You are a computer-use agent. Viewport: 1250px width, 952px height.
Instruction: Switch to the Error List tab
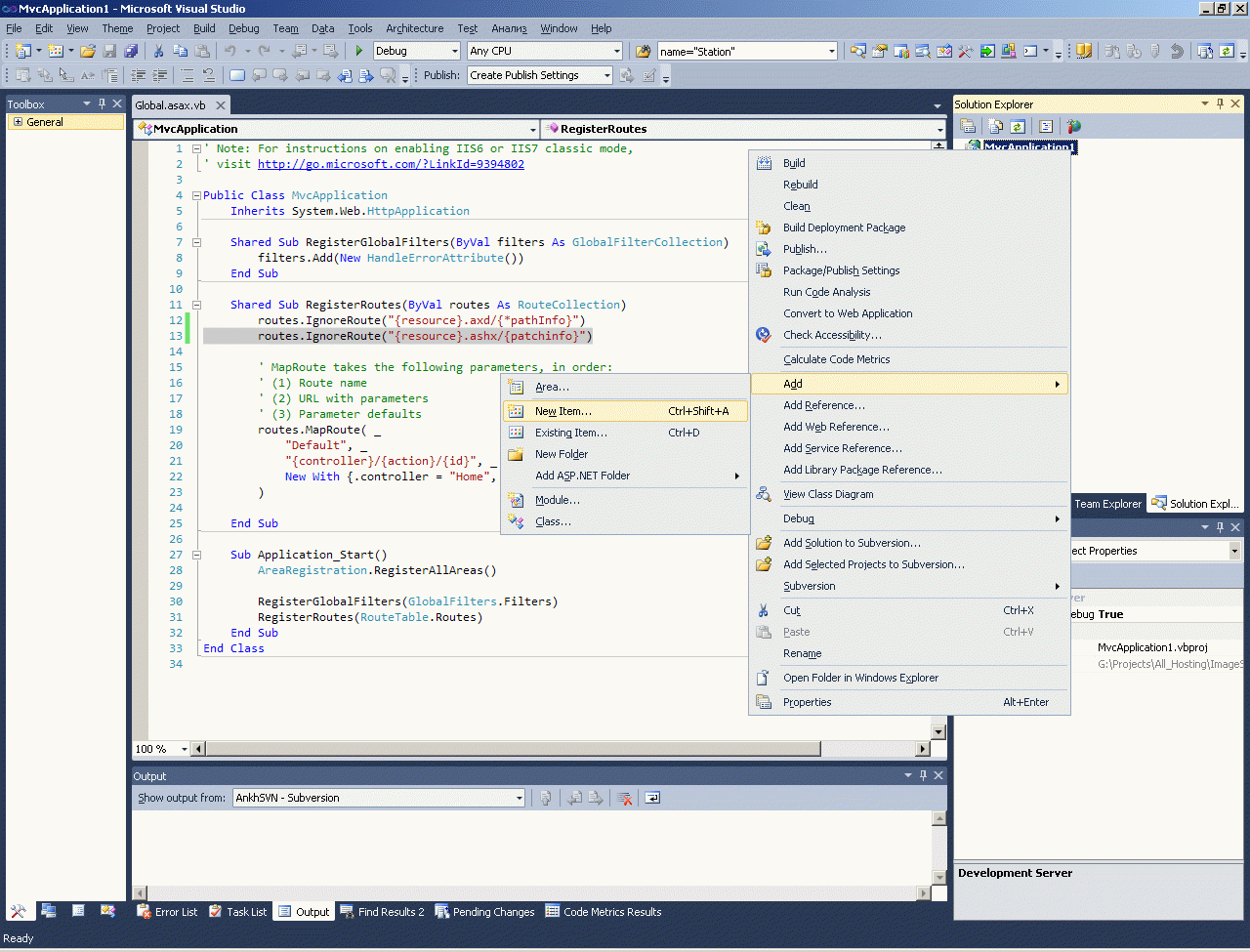point(167,912)
